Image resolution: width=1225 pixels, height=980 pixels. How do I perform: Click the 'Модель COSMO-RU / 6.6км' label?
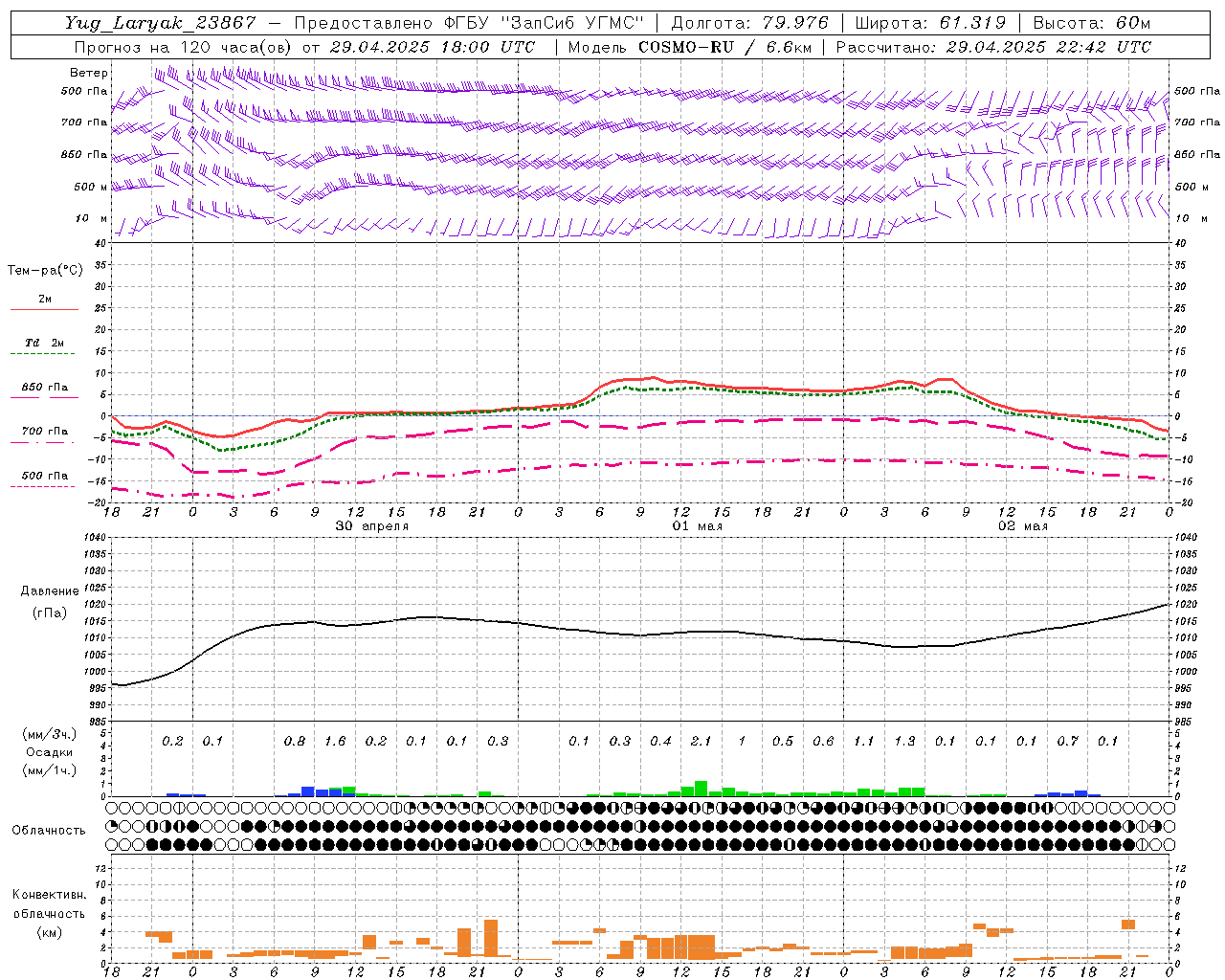point(690,47)
